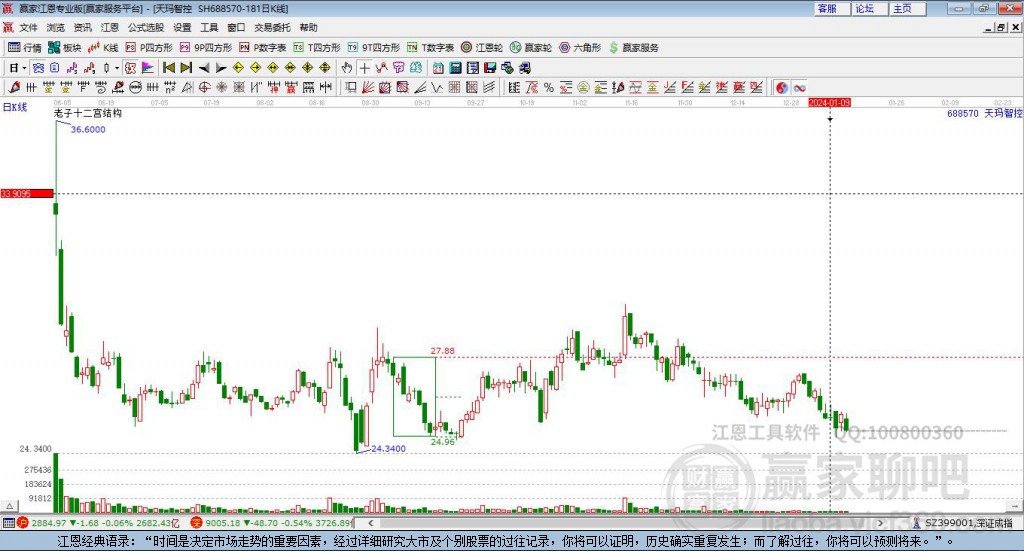The width and height of the screenshot is (1024, 551).
Task: Open the P四方形 square tool
Action: 149,48
